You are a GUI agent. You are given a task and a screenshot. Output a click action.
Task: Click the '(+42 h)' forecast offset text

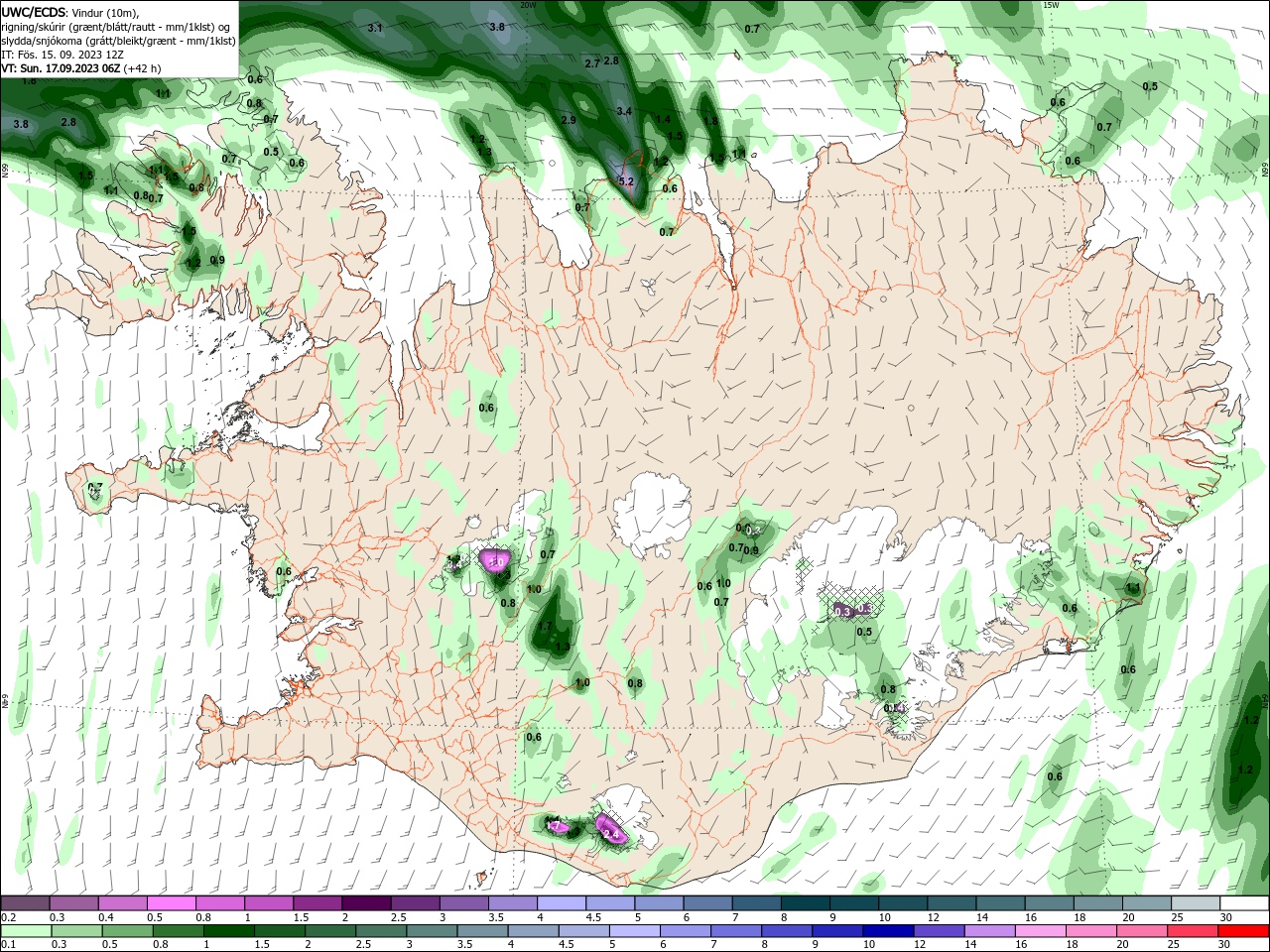pos(143,68)
